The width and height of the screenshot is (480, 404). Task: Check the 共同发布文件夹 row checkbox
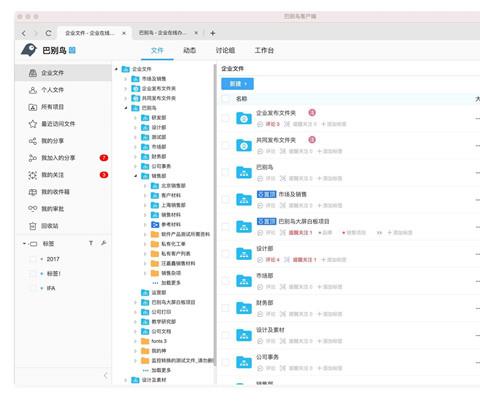point(226,145)
